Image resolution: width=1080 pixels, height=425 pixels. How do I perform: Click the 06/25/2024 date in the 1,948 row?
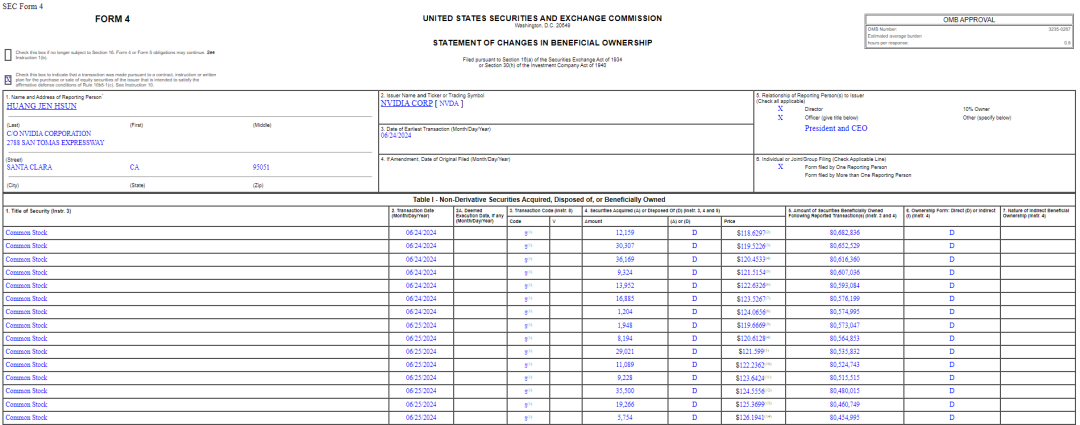click(421, 324)
